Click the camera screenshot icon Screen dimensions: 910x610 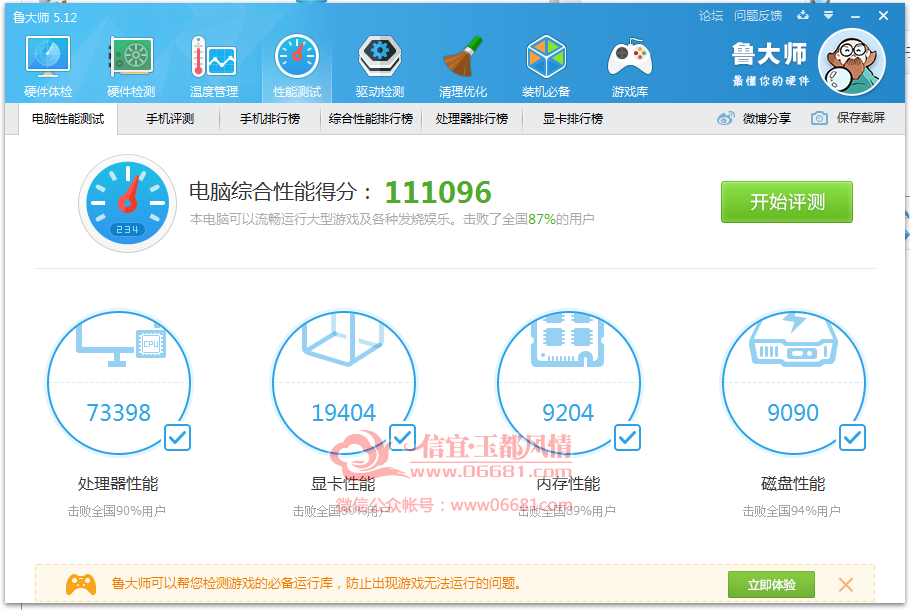point(819,118)
